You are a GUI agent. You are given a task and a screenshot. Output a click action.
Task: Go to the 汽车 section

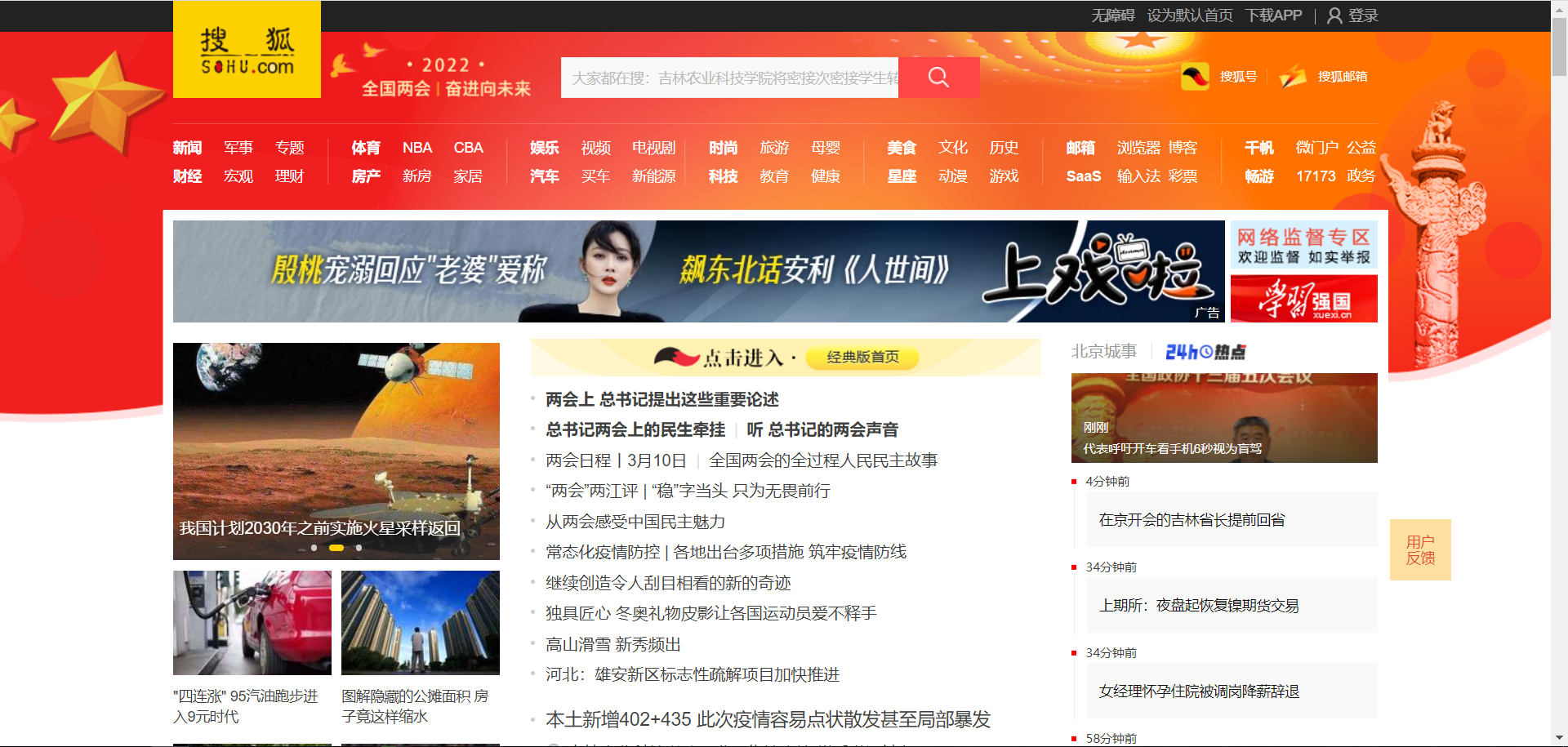click(545, 176)
